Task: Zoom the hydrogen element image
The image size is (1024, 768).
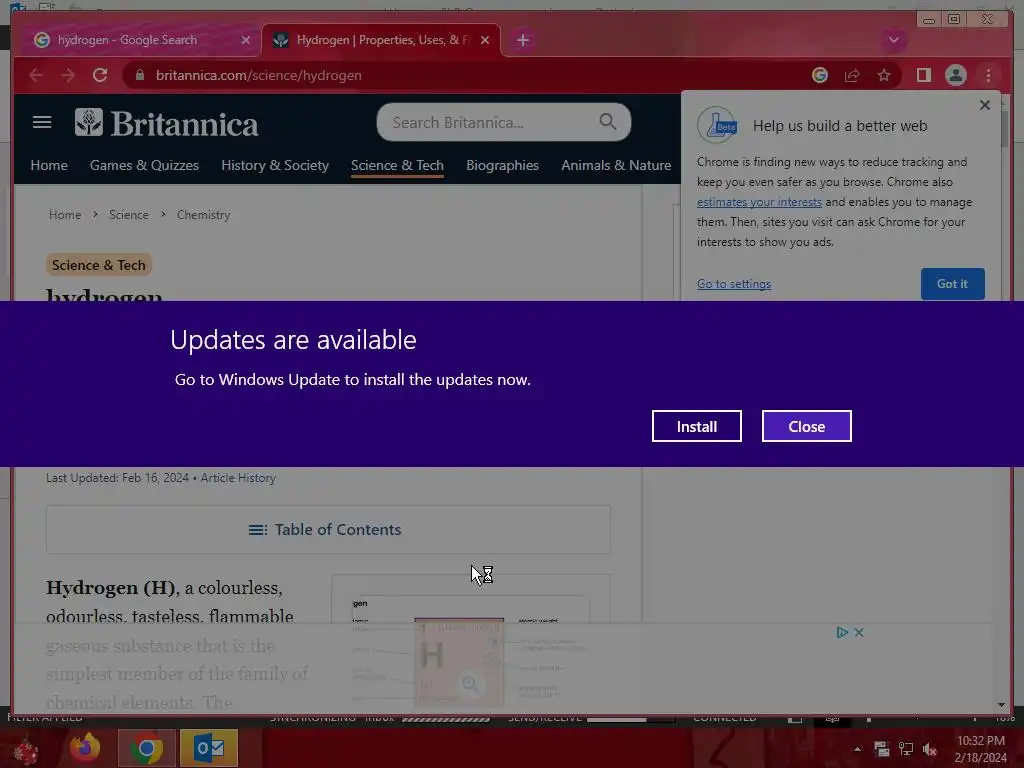Action: [x=470, y=684]
